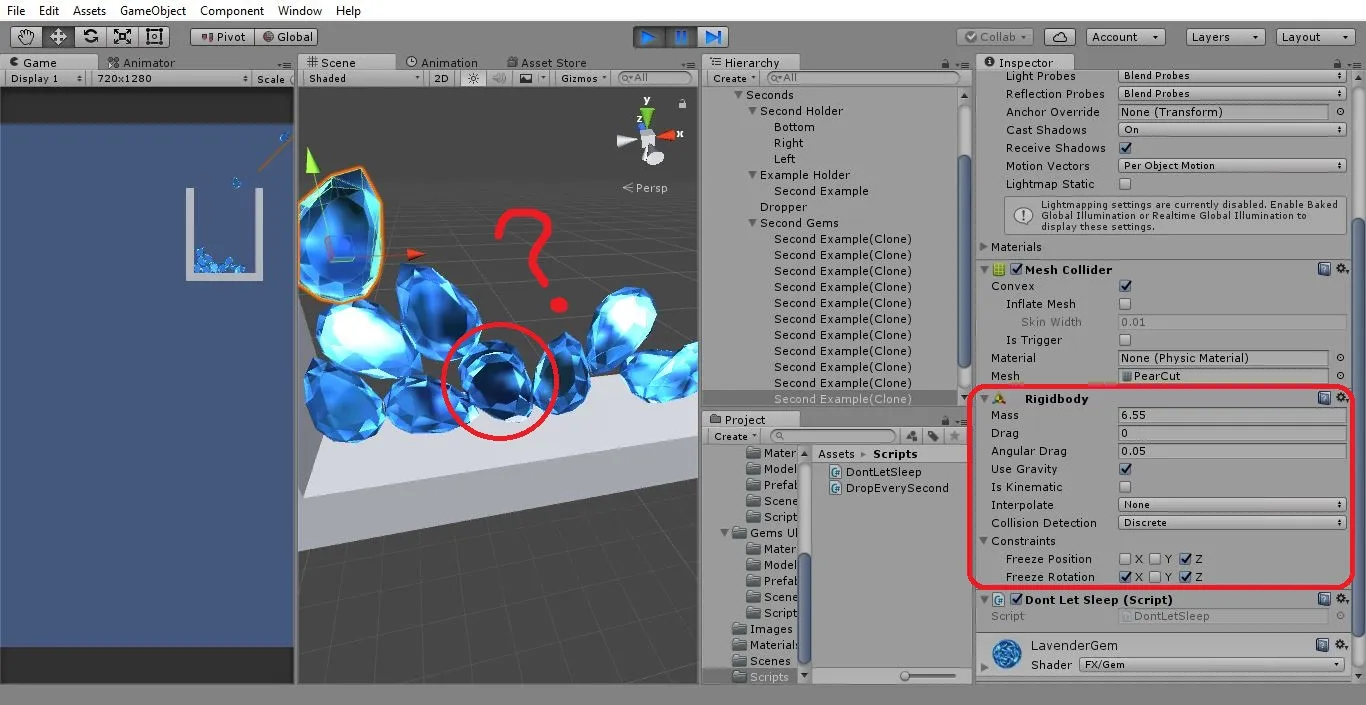Select the Rotate tool

click(91, 37)
